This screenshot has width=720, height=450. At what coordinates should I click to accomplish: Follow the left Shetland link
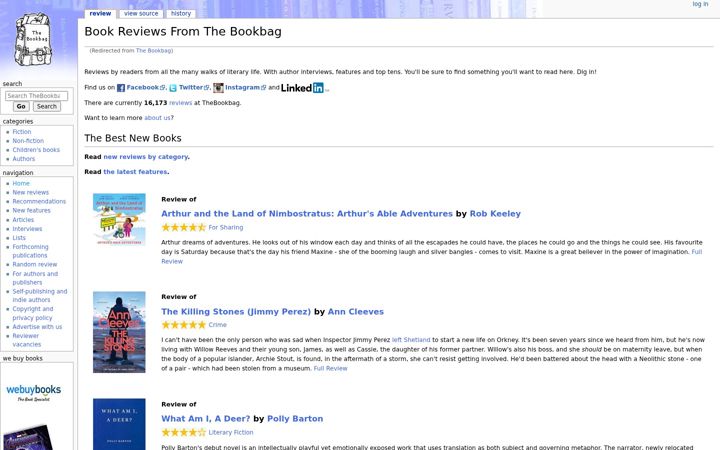tap(411, 340)
